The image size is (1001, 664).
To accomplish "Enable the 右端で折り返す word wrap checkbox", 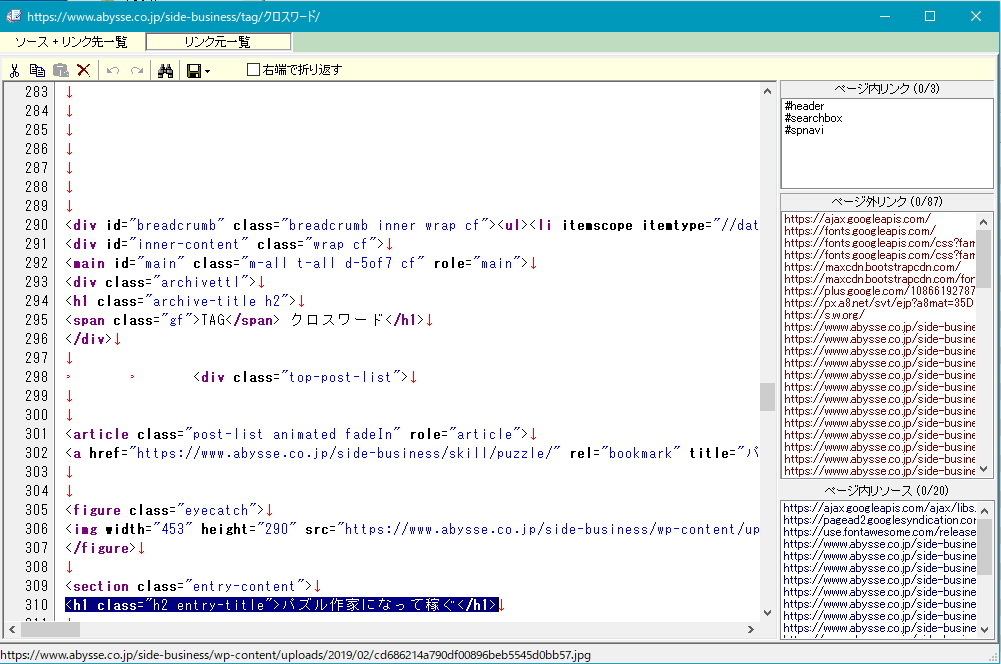I will click(x=253, y=70).
